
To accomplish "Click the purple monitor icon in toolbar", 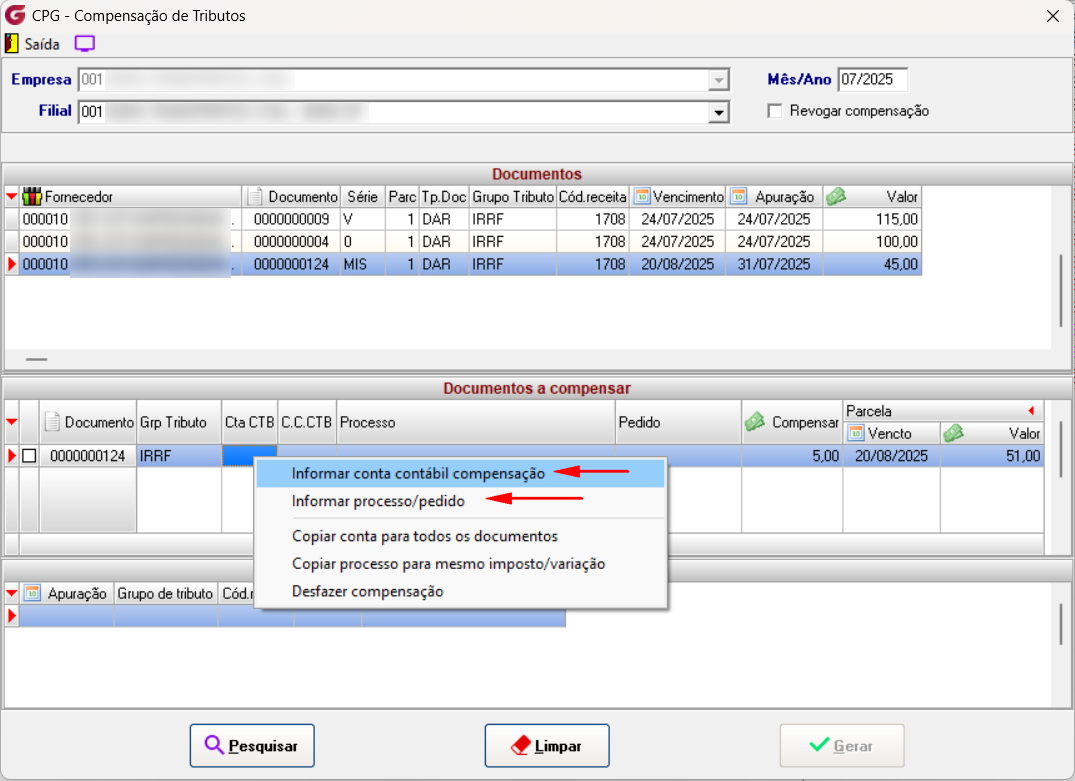I will [84, 44].
